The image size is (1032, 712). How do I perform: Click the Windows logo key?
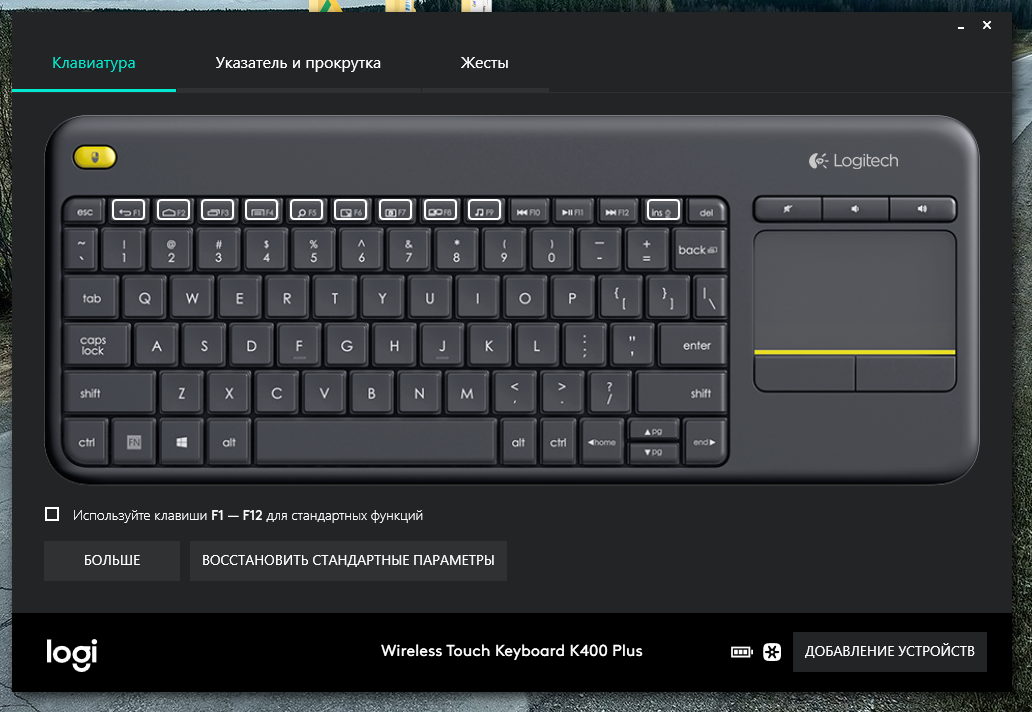(x=182, y=442)
